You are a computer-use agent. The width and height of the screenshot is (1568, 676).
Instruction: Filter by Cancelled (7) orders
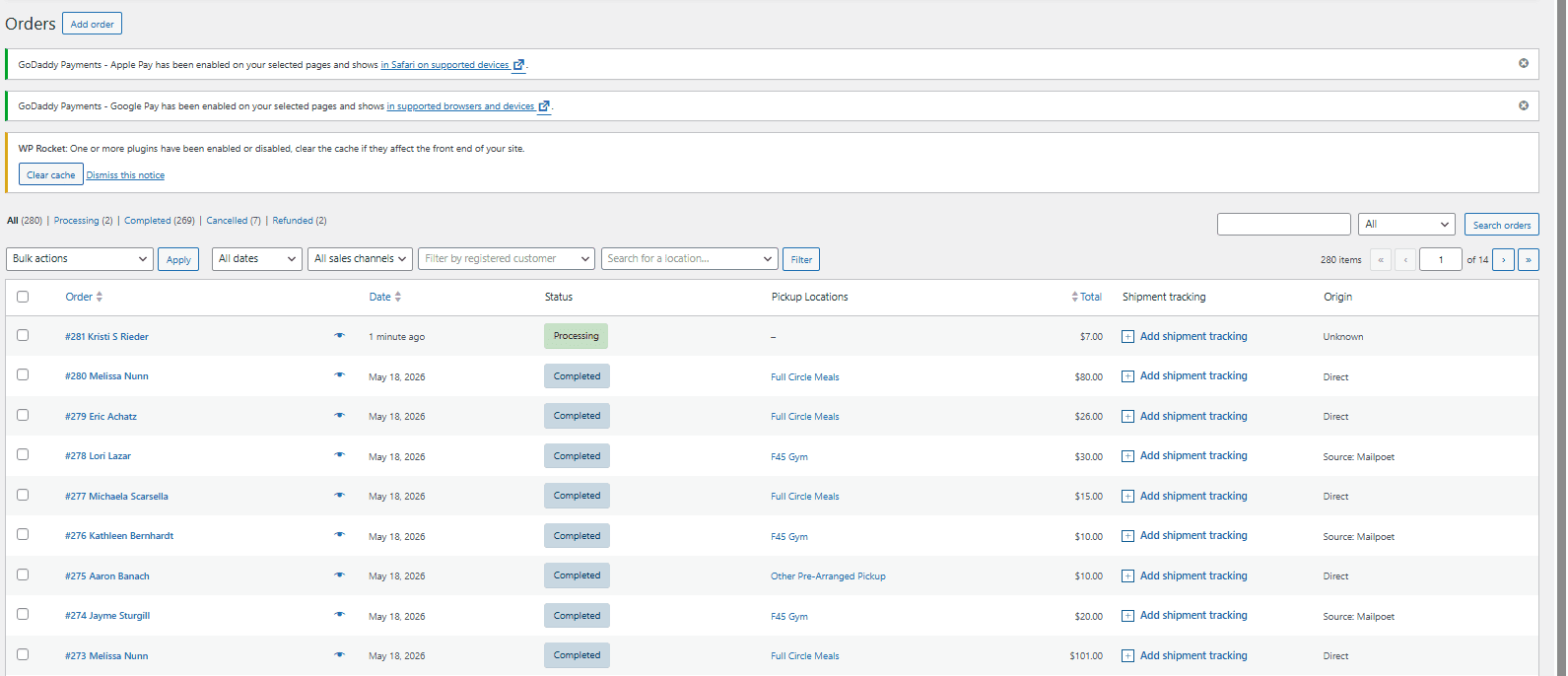[234, 221]
